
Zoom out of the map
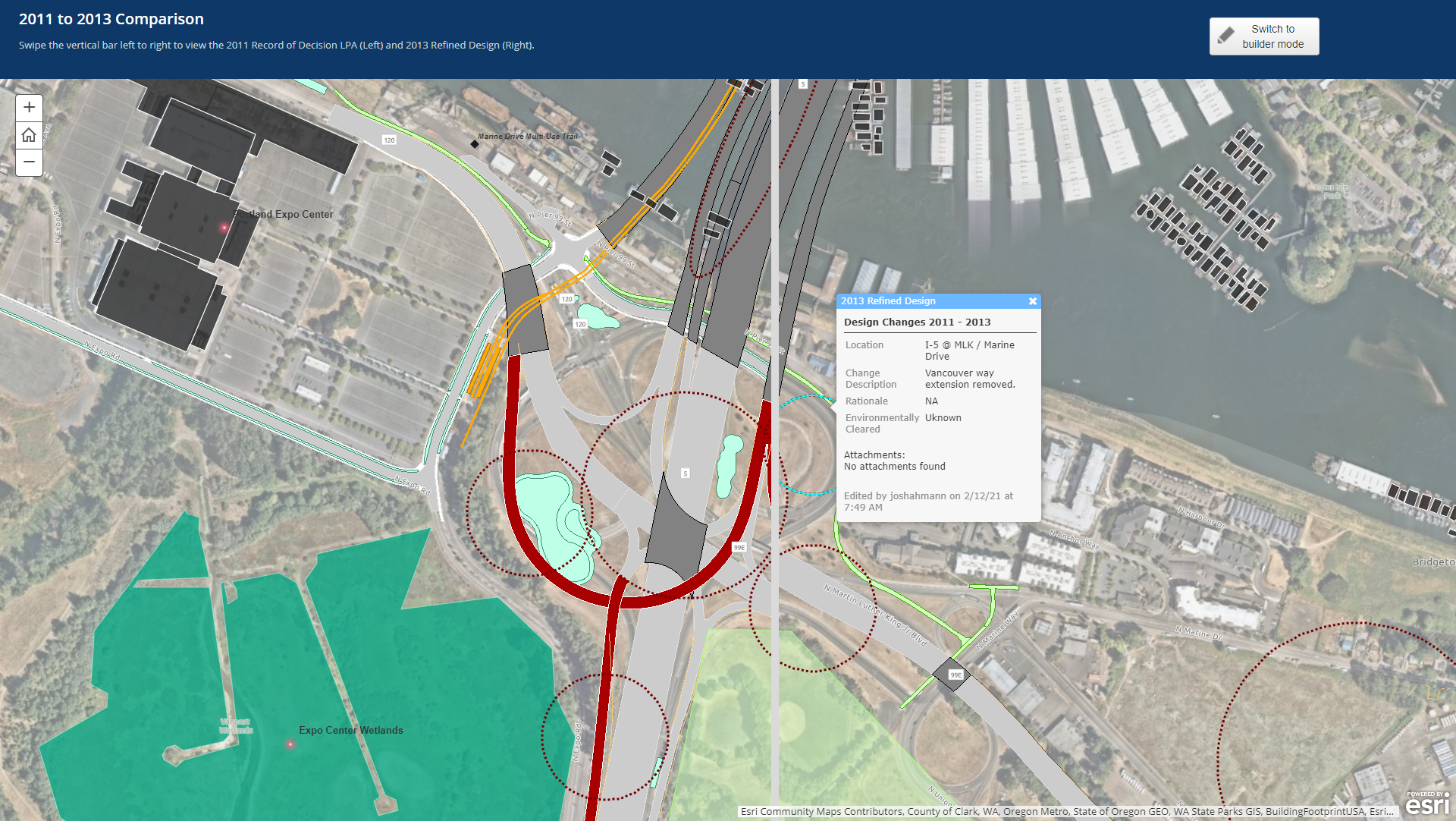[29, 162]
